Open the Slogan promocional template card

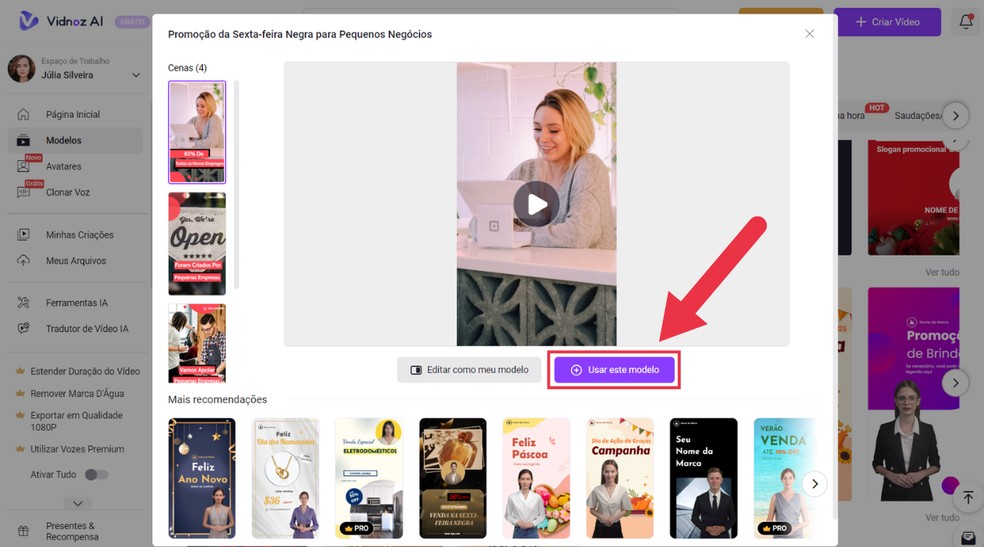click(914, 197)
